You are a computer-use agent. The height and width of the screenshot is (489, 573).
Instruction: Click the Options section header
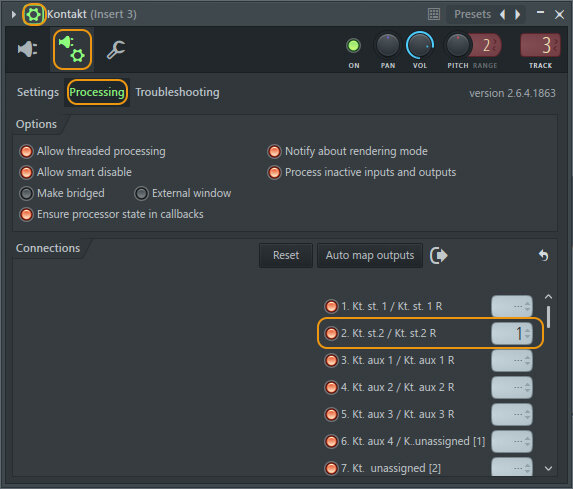click(x=36, y=124)
